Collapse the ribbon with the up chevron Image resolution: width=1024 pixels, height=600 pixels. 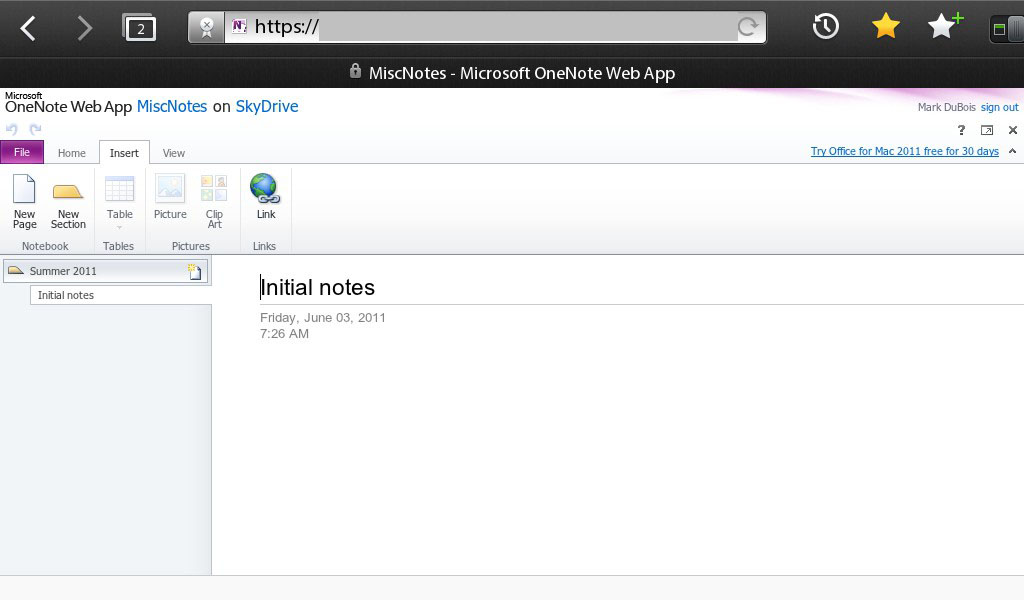coord(1012,151)
